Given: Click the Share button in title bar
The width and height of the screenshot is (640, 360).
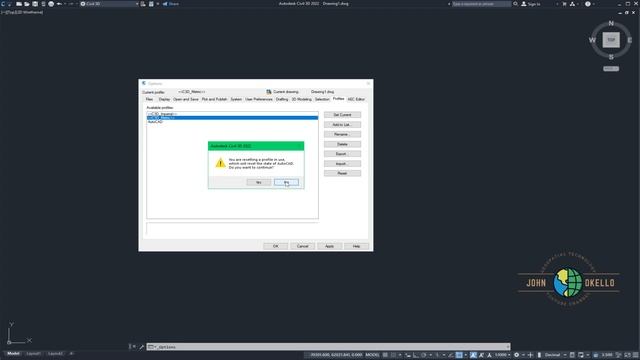Looking at the screenshot, I should [171, 4].
